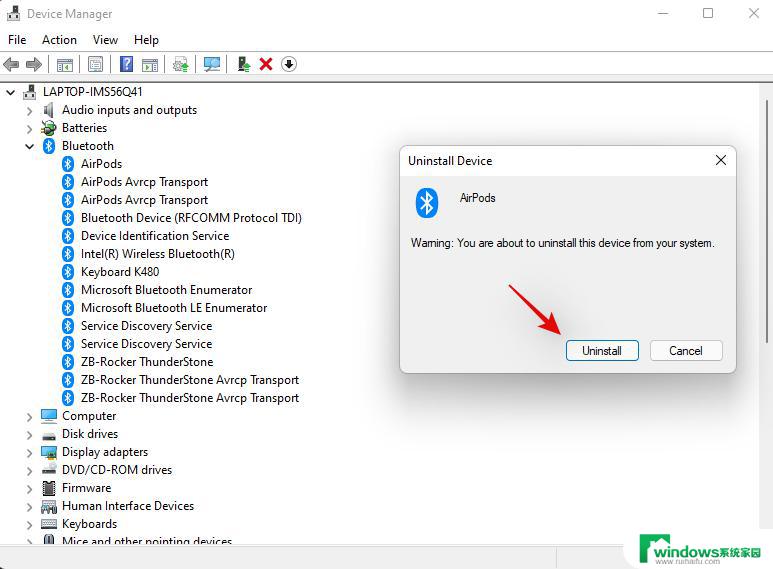The width and height of the screenshot is (773, 569).
Task: Collapse the Bluetooth category
Action: click(x=30, y=146)
